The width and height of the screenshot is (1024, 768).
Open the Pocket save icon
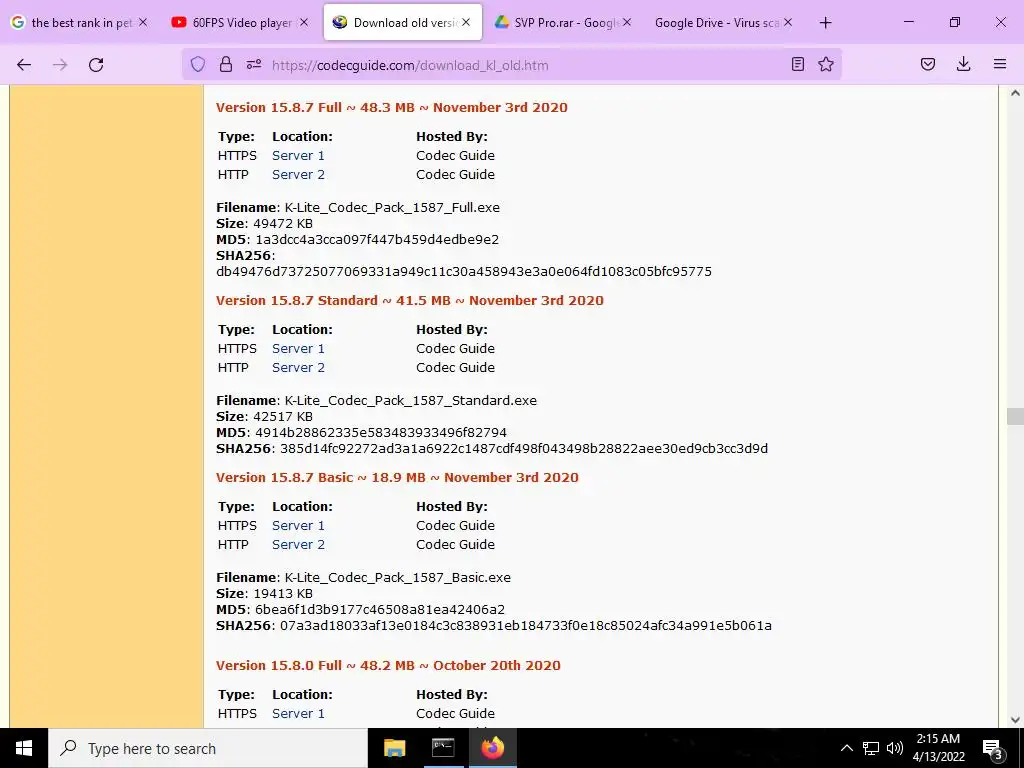click(x=928, y=64)
